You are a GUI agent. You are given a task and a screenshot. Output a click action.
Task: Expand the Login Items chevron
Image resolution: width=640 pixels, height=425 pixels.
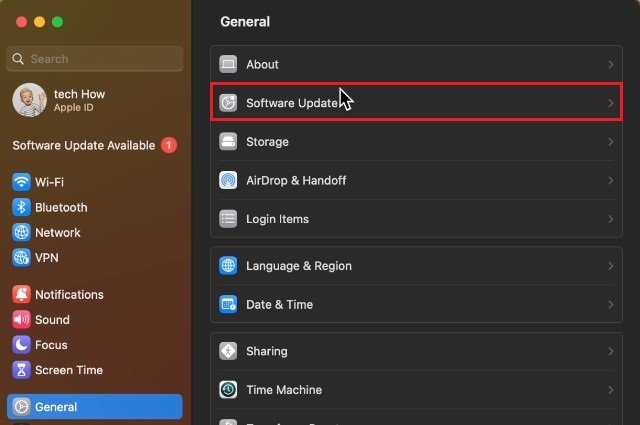click(611, 219)
